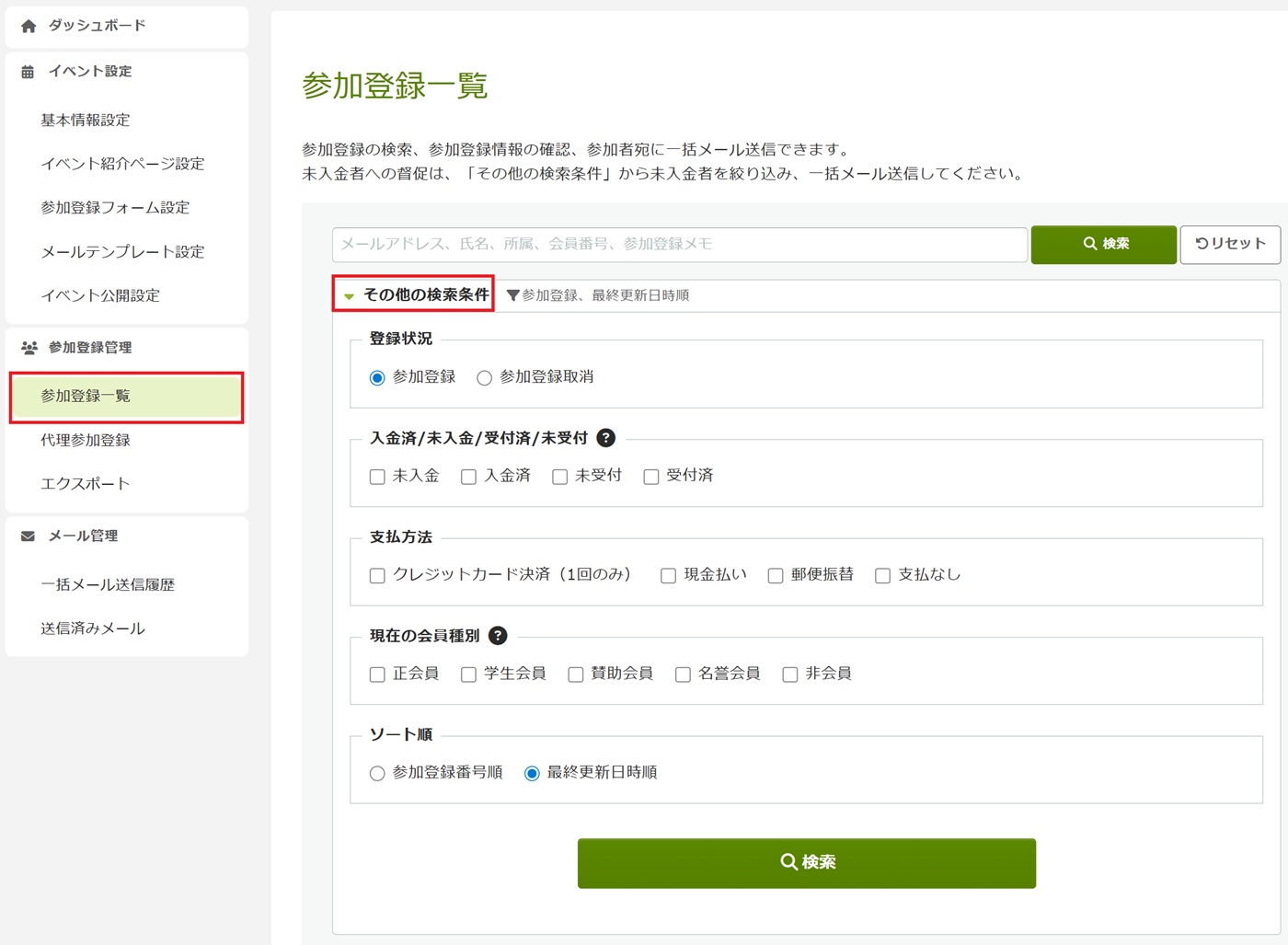Click the large bottom 検索 button
This screenshot has width=1288, height=945.
tap(806, 863)
